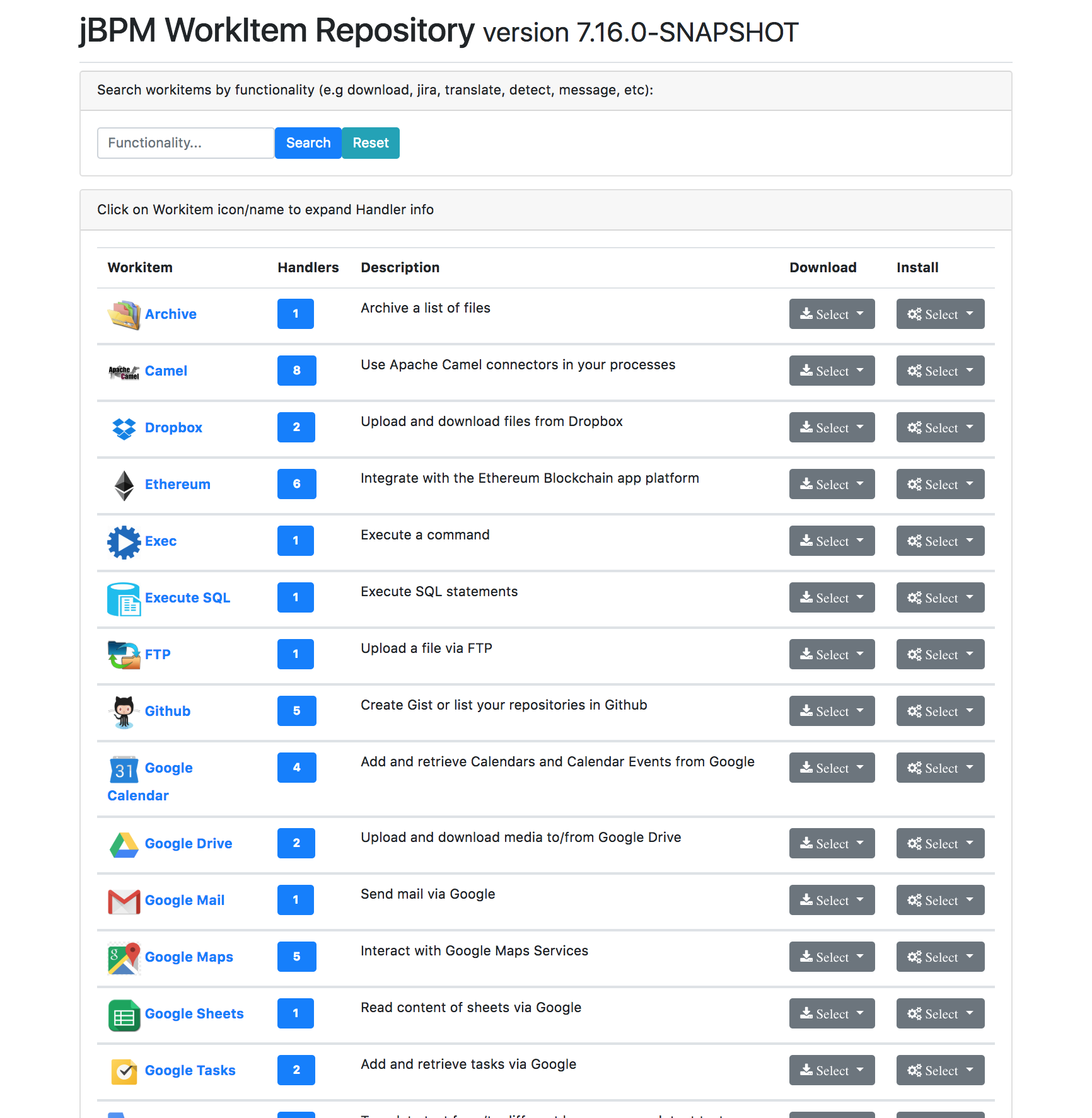Click the Google Tasks checkmark icon

[x=124, y=1071]
